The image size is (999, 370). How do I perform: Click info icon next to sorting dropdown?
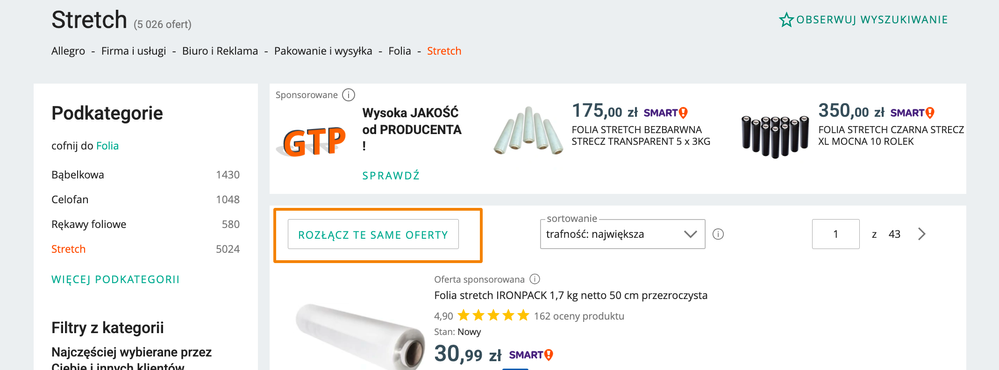(718, 234)
